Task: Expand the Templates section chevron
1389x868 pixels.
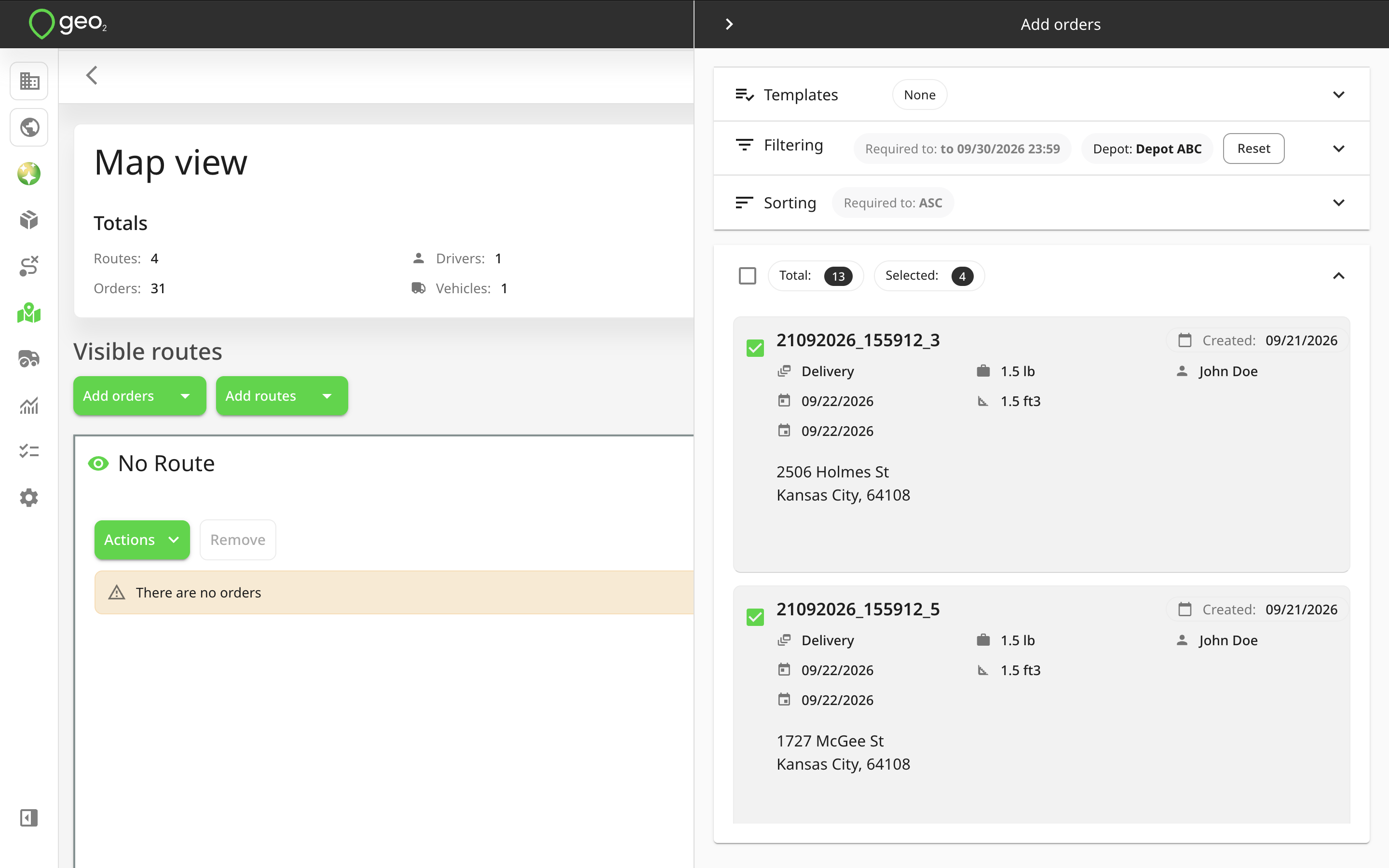Action: tap(1338, 95)
